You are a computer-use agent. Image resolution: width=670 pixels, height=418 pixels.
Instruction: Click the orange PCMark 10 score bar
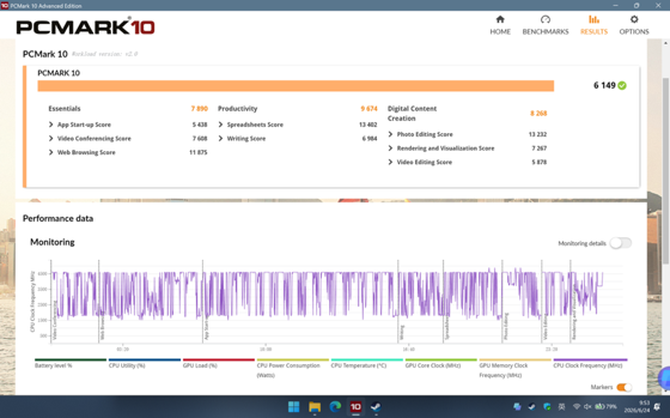pos(296,86)
